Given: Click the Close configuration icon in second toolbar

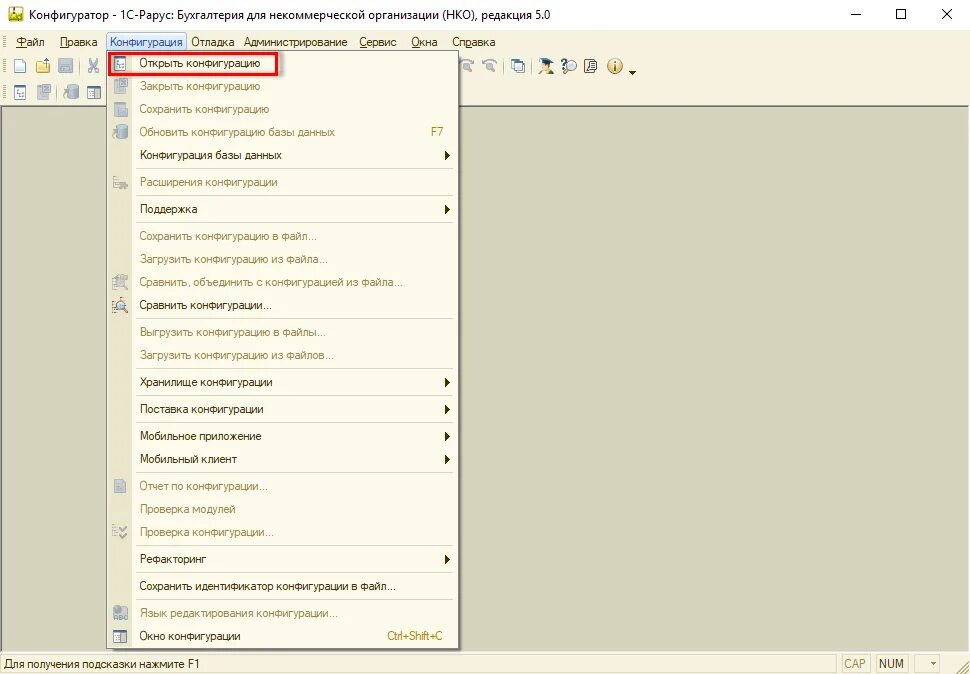Looking at the screenshot, I should tap(43, 93).
